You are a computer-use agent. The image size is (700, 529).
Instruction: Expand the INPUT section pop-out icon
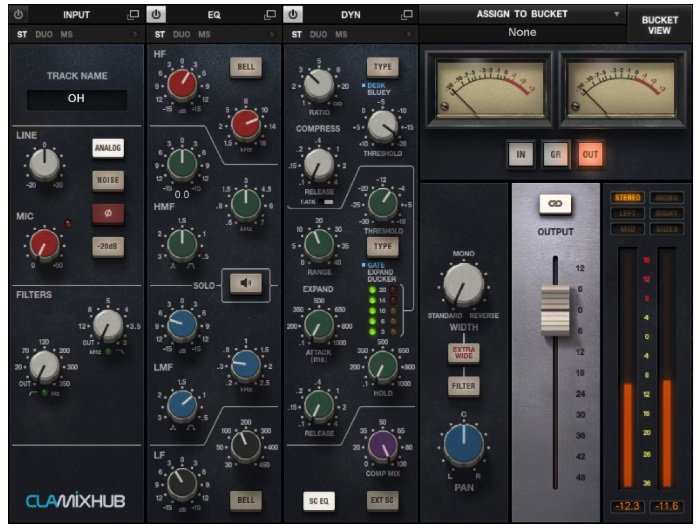coord(134,15)
